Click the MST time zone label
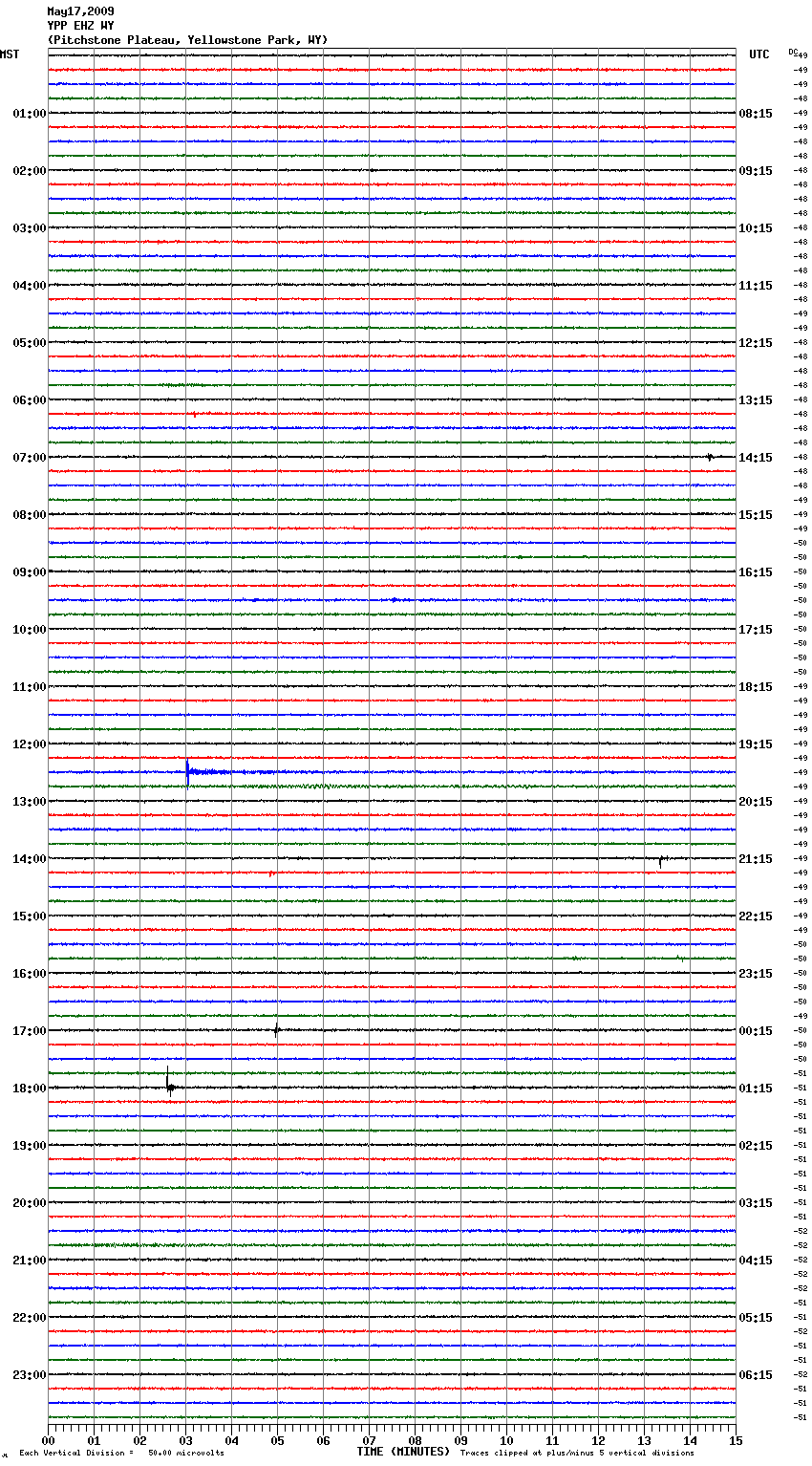Image resolution: width=812 pixels, height=1466 pixels. pyautogui.click(x=10, y=54)
